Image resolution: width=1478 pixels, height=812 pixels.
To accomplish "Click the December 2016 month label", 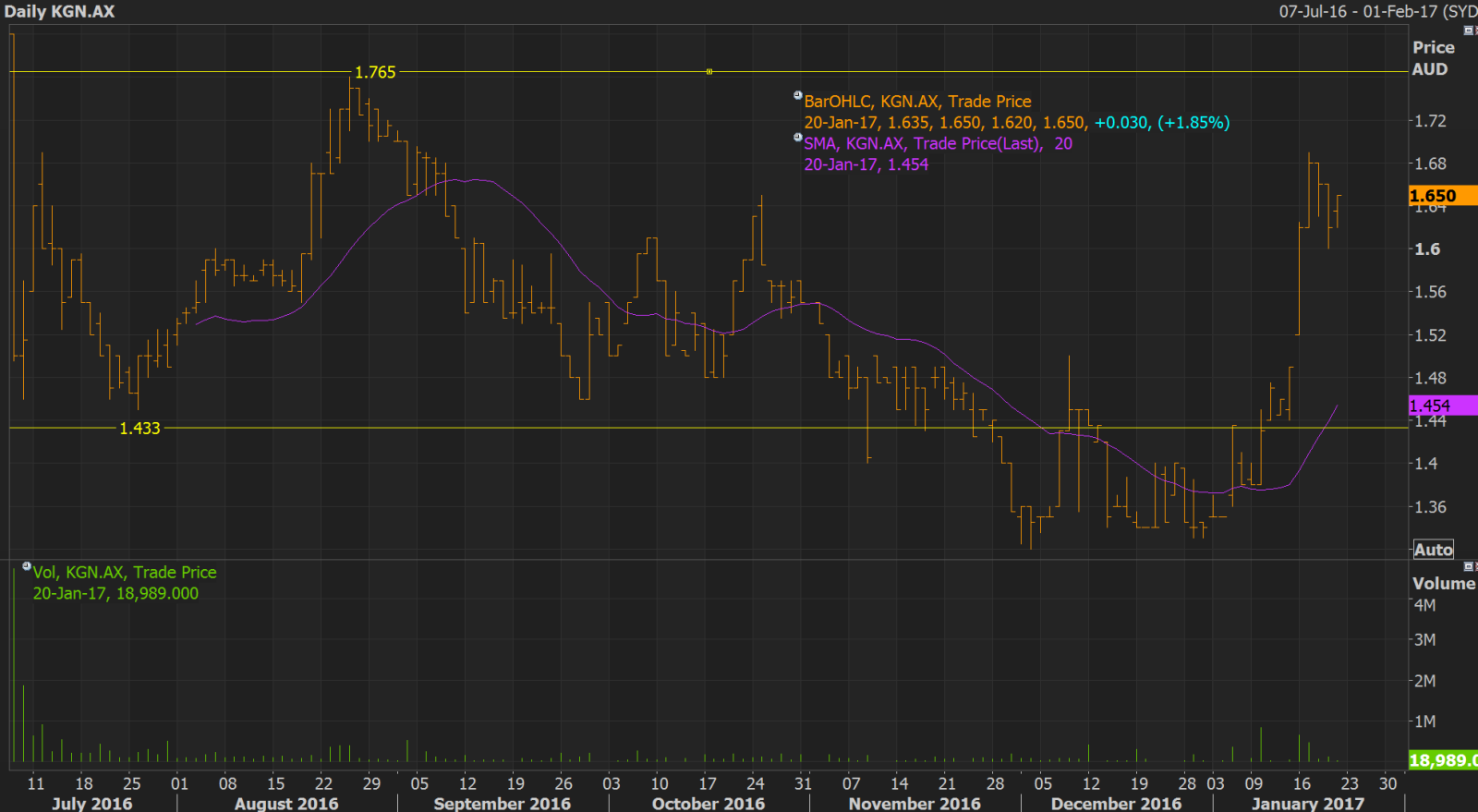I will coord(1116,803).
